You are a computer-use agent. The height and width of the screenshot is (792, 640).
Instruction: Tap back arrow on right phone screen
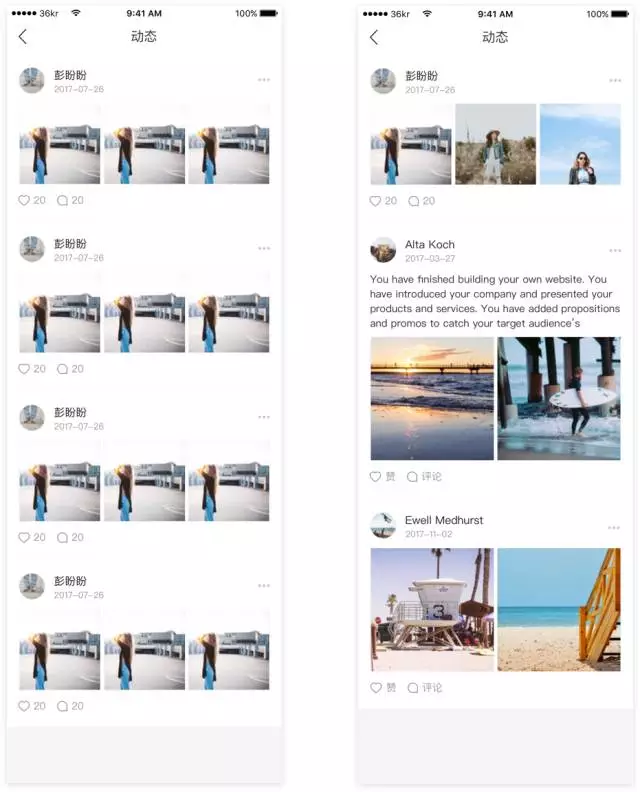pos(373,37)
